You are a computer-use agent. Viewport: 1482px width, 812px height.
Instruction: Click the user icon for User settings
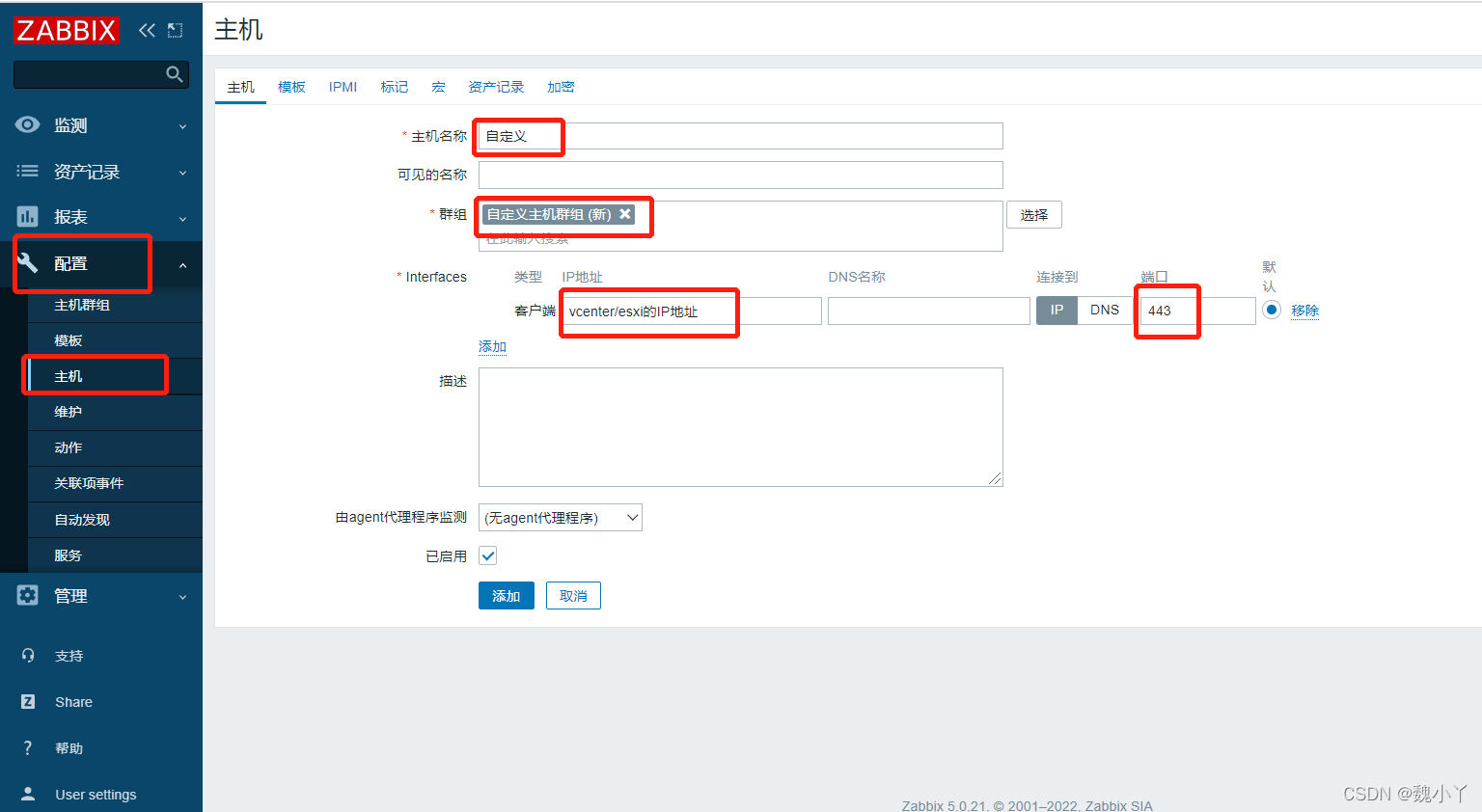28,794
